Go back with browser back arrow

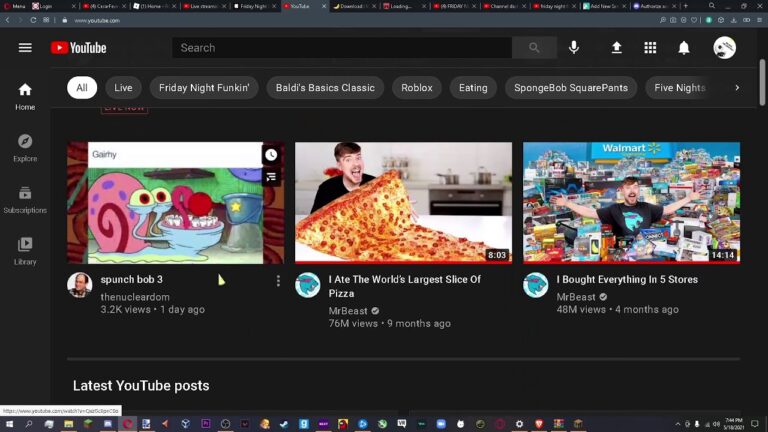coord(7,20)
